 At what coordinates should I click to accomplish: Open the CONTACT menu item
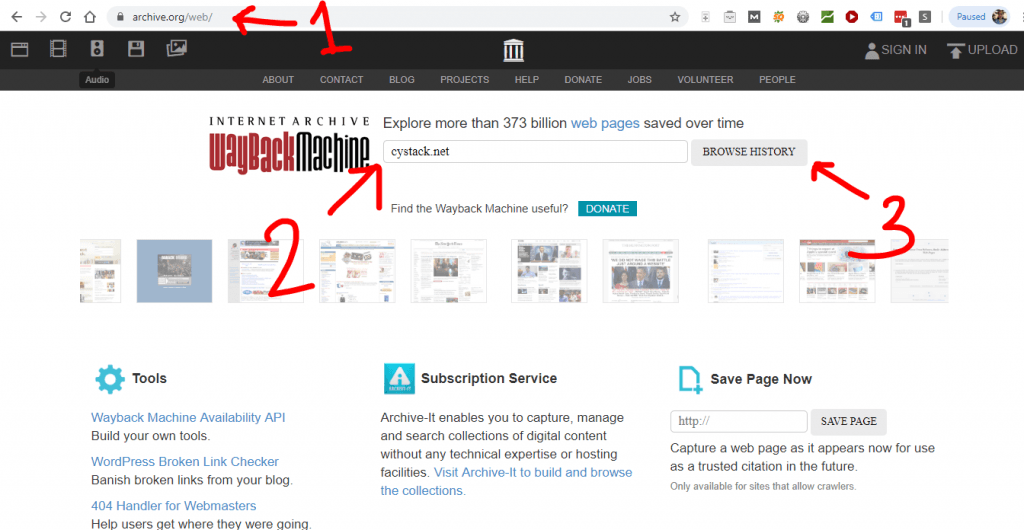click(x=342, y=80)
